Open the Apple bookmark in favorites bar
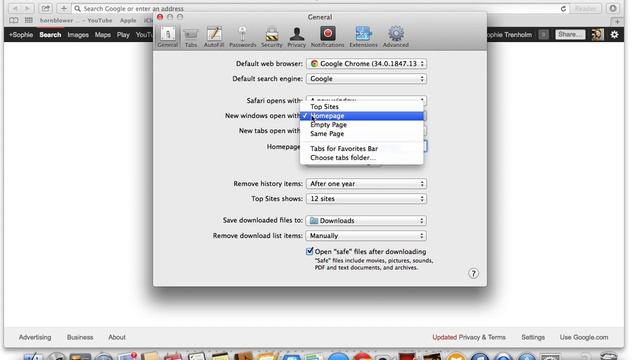The height and width of the screenshot is (360, 640). (128, 20)
